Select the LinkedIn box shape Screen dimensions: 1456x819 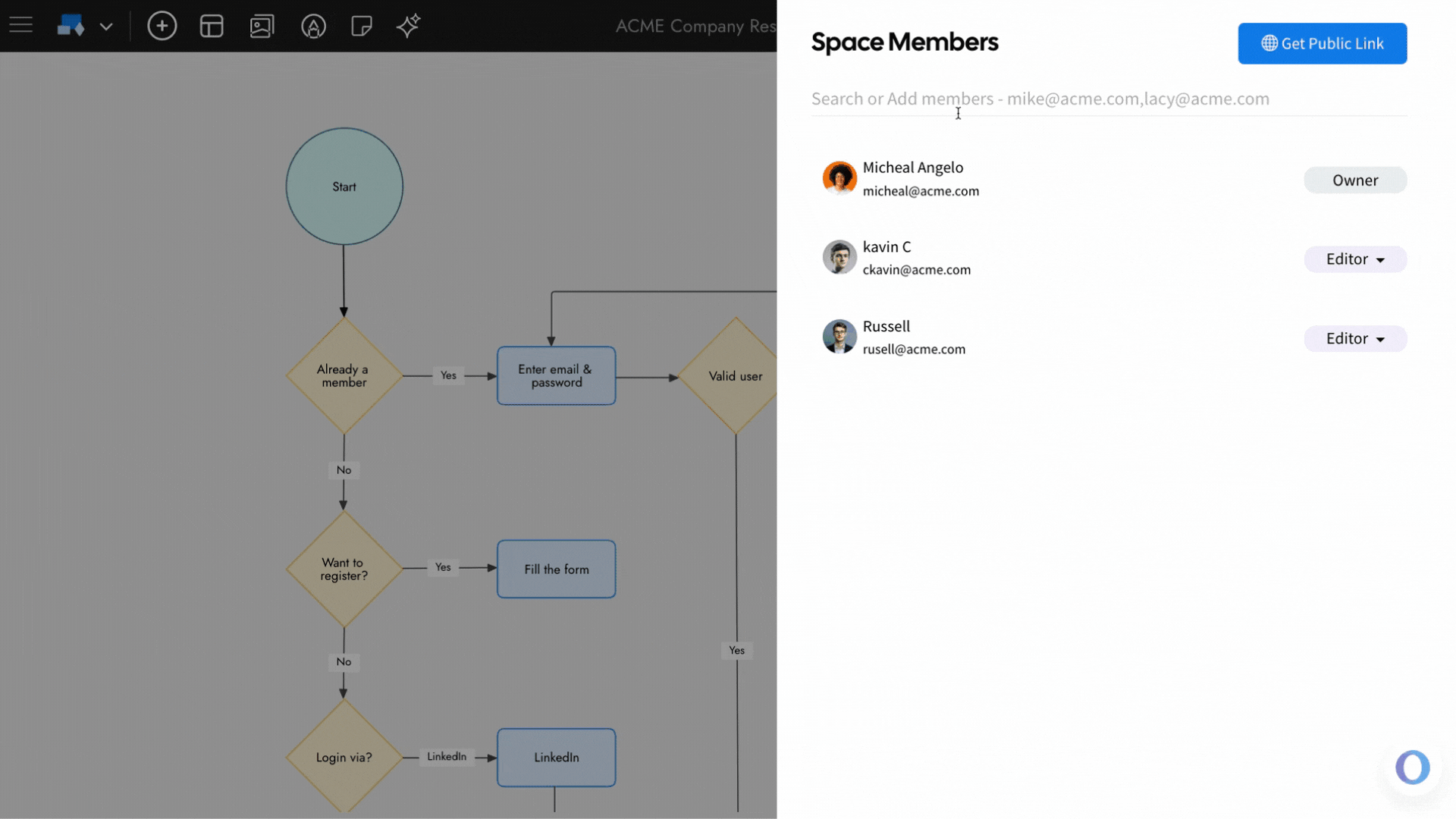pos(556,757)
